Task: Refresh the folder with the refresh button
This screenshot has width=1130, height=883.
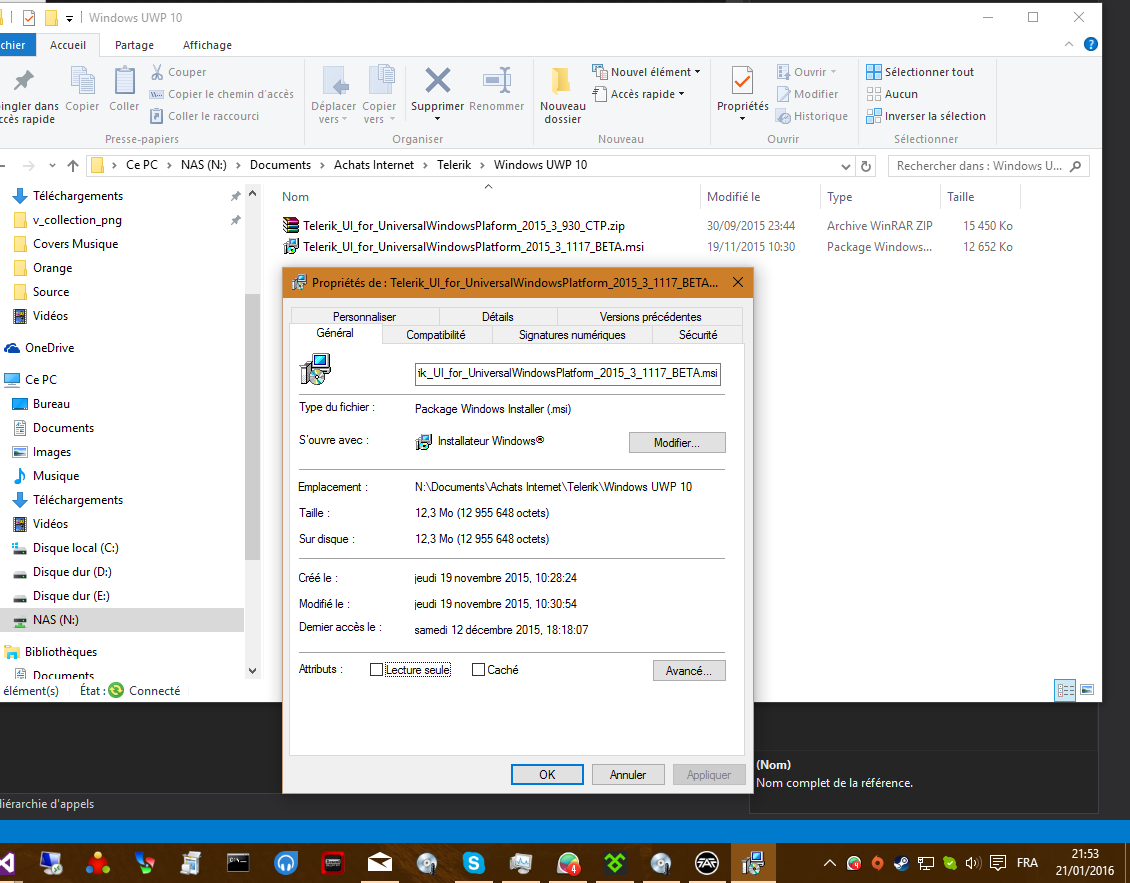Action: (x=866, y=166)
